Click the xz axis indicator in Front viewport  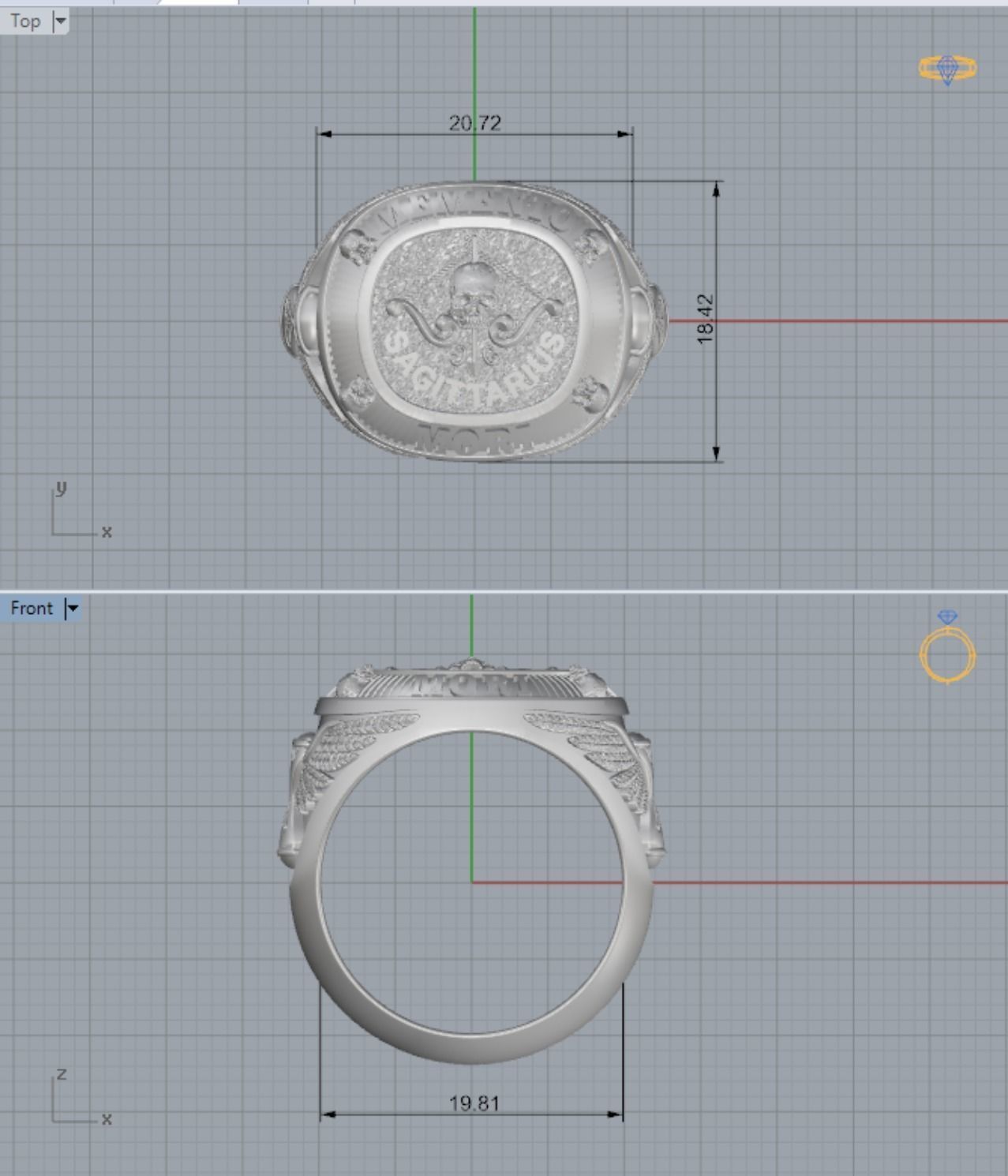(x=81, y=1098)
